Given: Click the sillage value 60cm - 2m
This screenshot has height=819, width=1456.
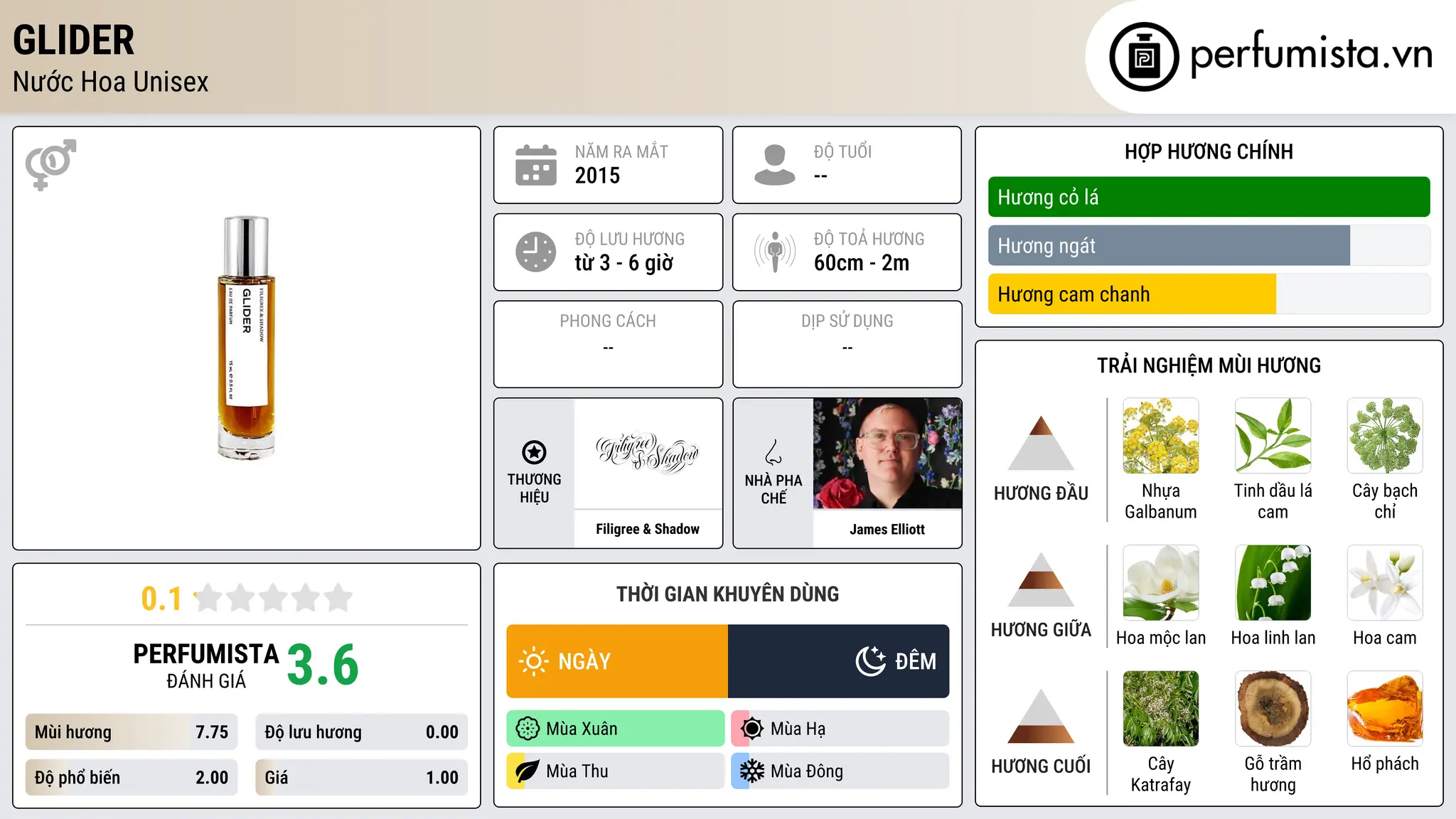Looking at the screenshot, I should coord(862,263).
